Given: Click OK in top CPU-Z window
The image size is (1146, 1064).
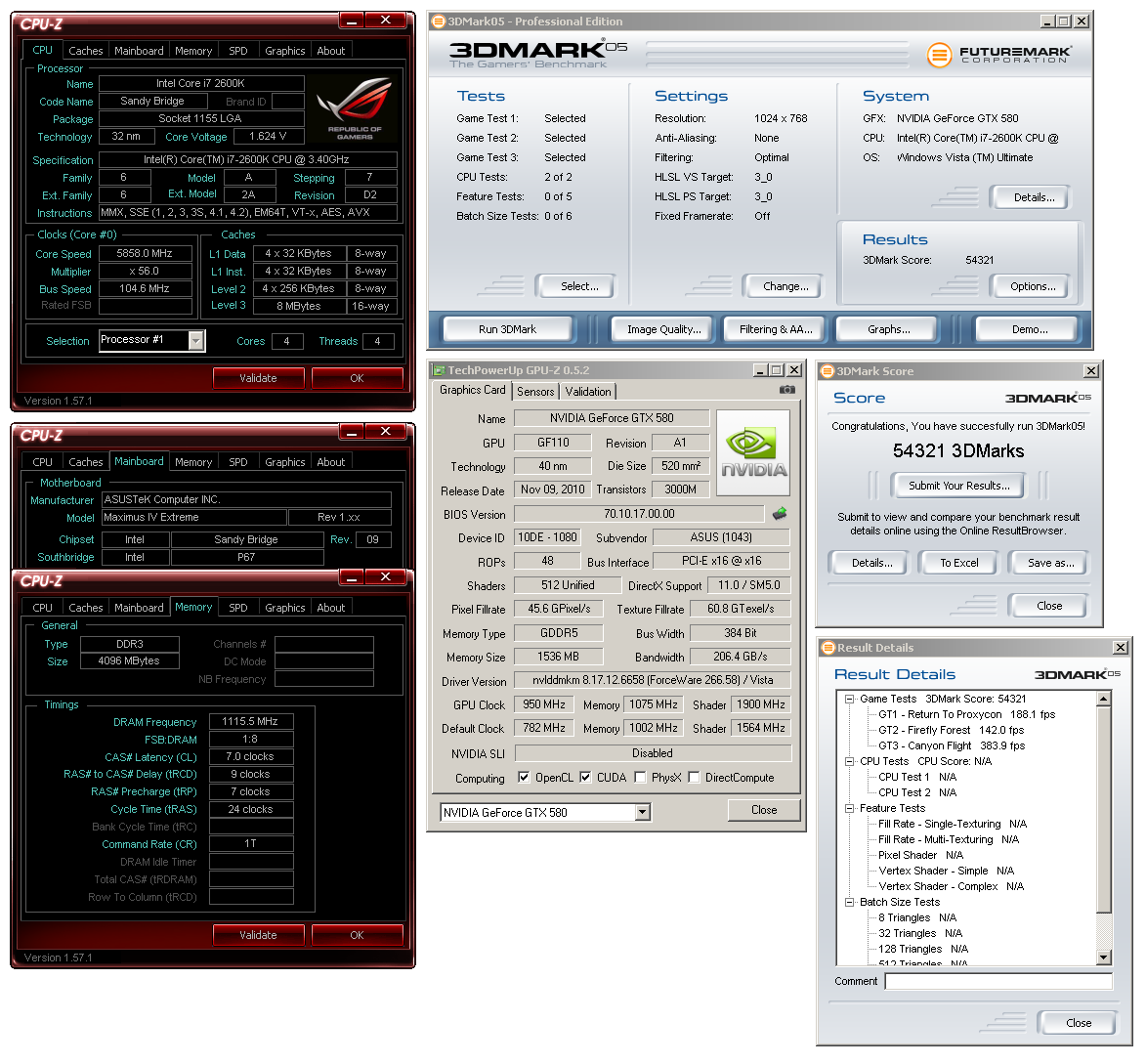Looking at the screenshot, I should pyautogui.click(x=357, y=378).
